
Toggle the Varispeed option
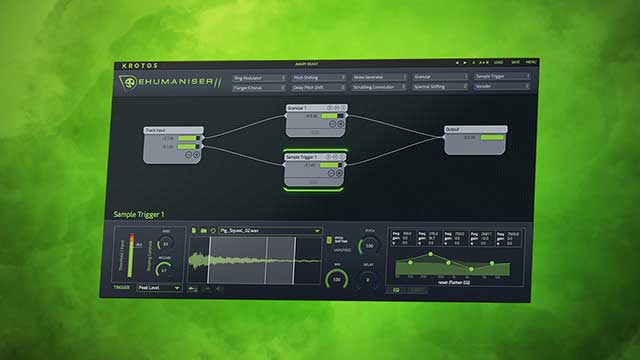pyautogui.click(x=342, y=250)
